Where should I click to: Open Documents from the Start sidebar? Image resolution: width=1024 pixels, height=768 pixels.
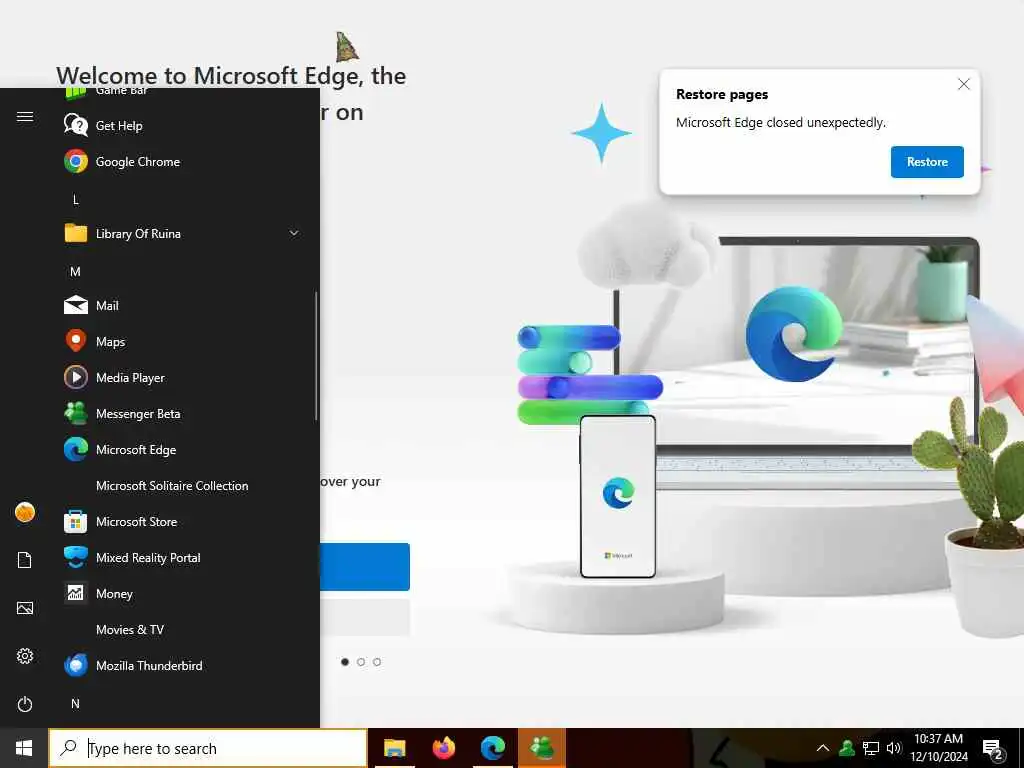[x=25, y=560]
